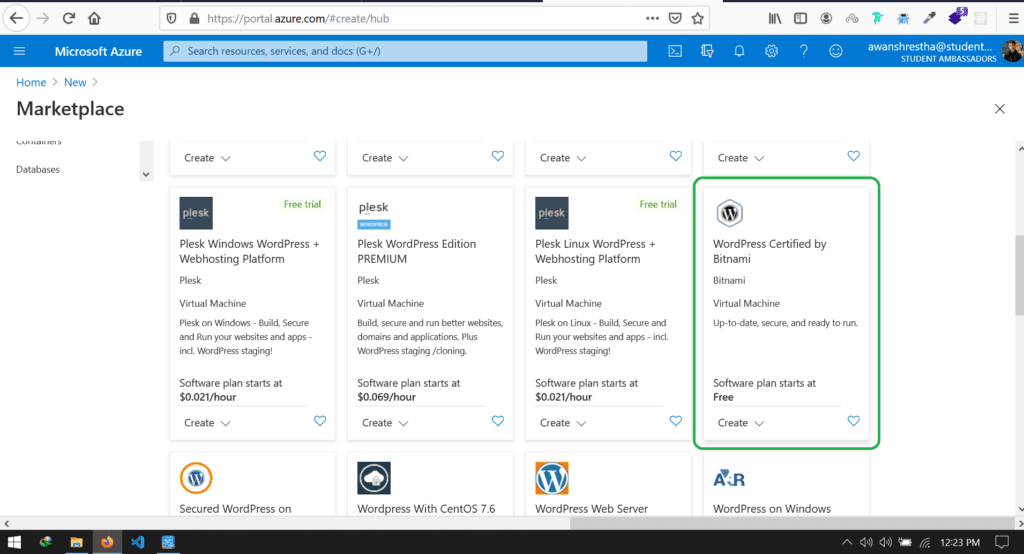Favorite WordPress Certified by Bitnami with the heart
This screenshot has width=1024, height=554.
click(x=854, y=421)
